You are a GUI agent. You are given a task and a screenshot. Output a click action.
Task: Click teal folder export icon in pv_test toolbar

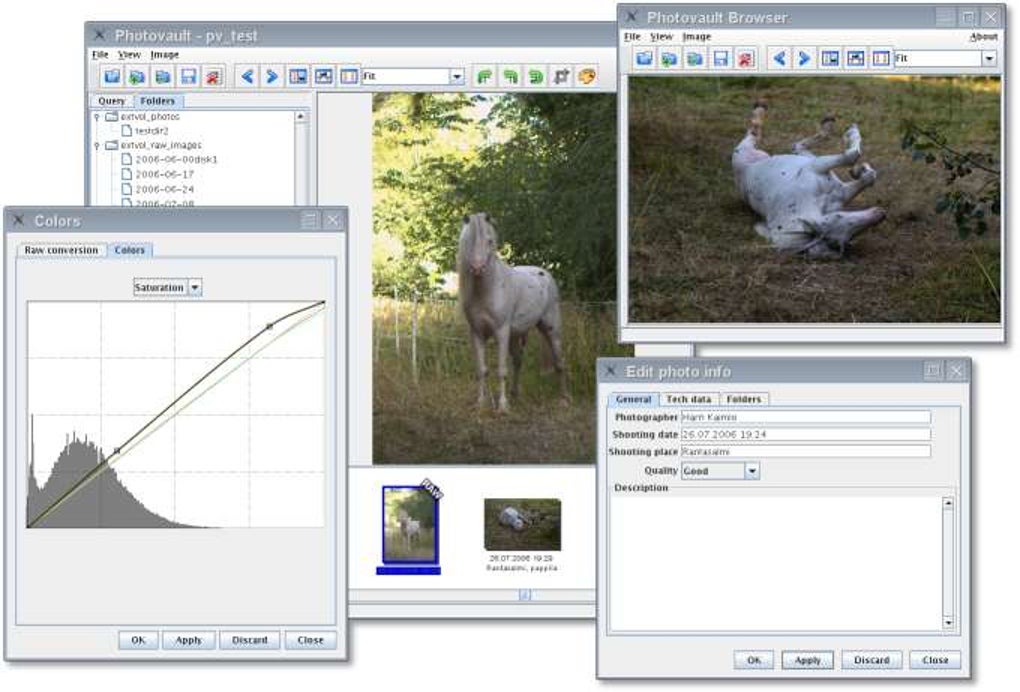click(x=163, y=77)
